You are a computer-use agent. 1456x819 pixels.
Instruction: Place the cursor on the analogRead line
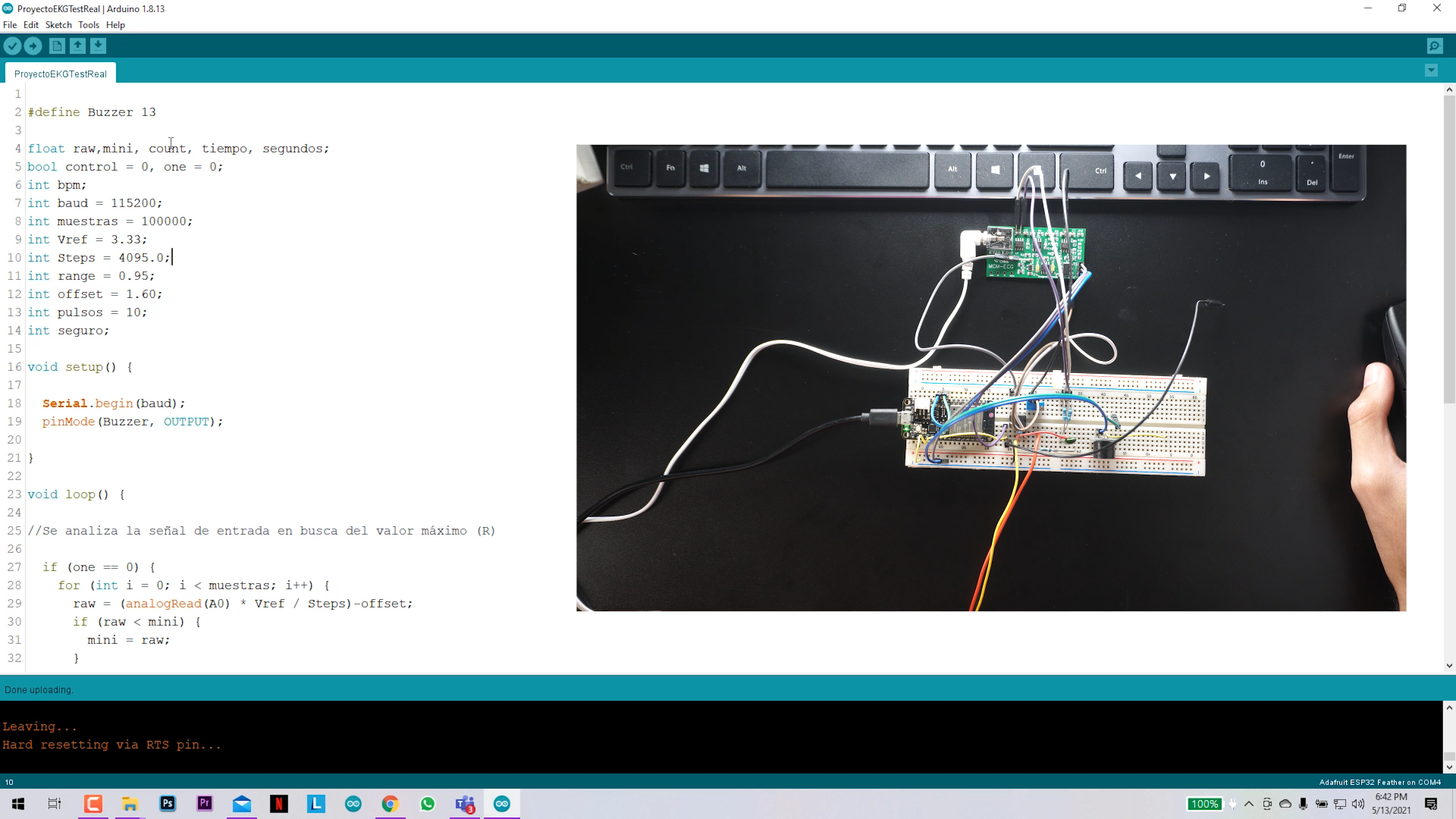point(163,604)
